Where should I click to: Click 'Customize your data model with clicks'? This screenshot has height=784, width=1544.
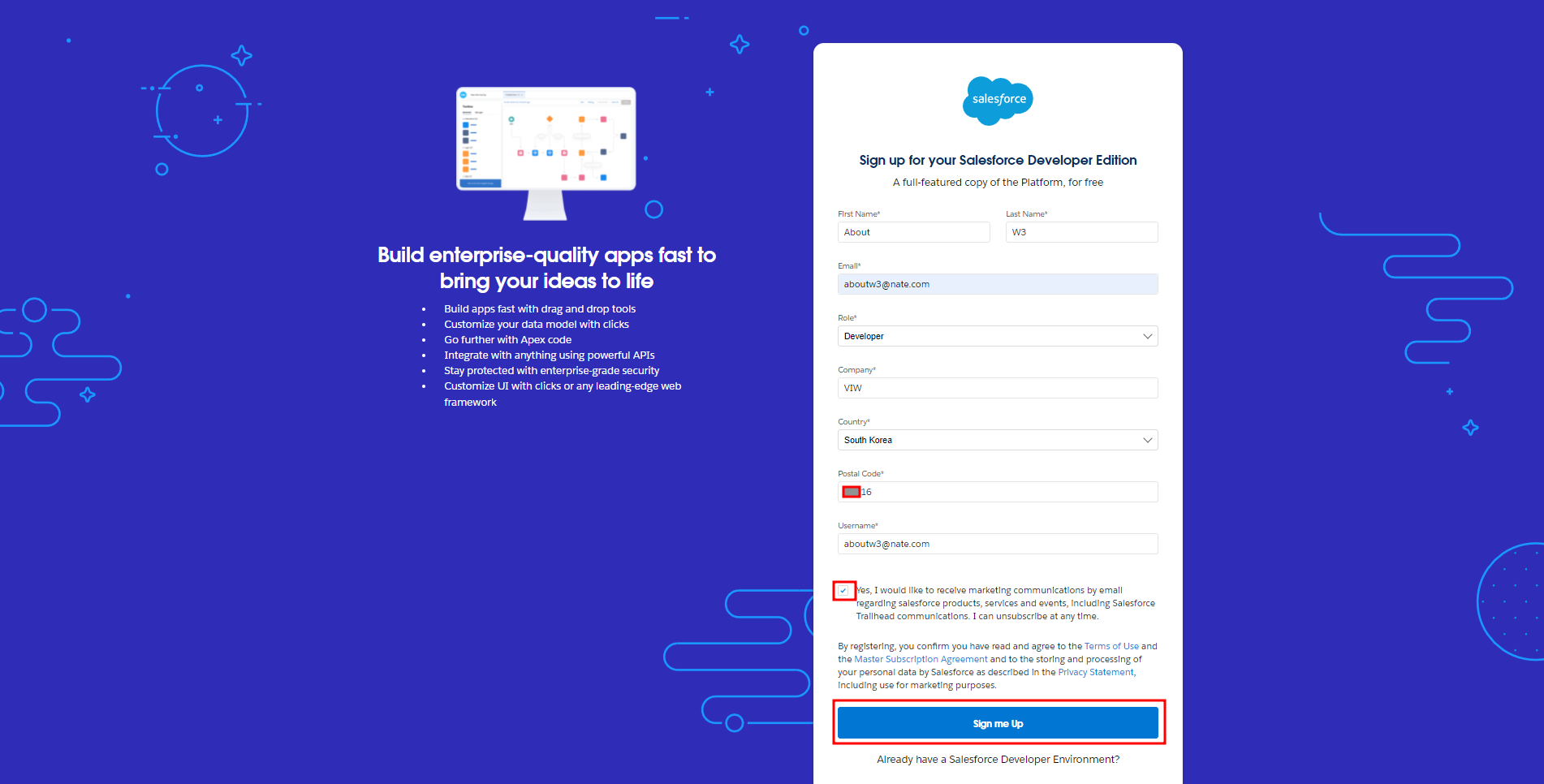tap(537, 325)
